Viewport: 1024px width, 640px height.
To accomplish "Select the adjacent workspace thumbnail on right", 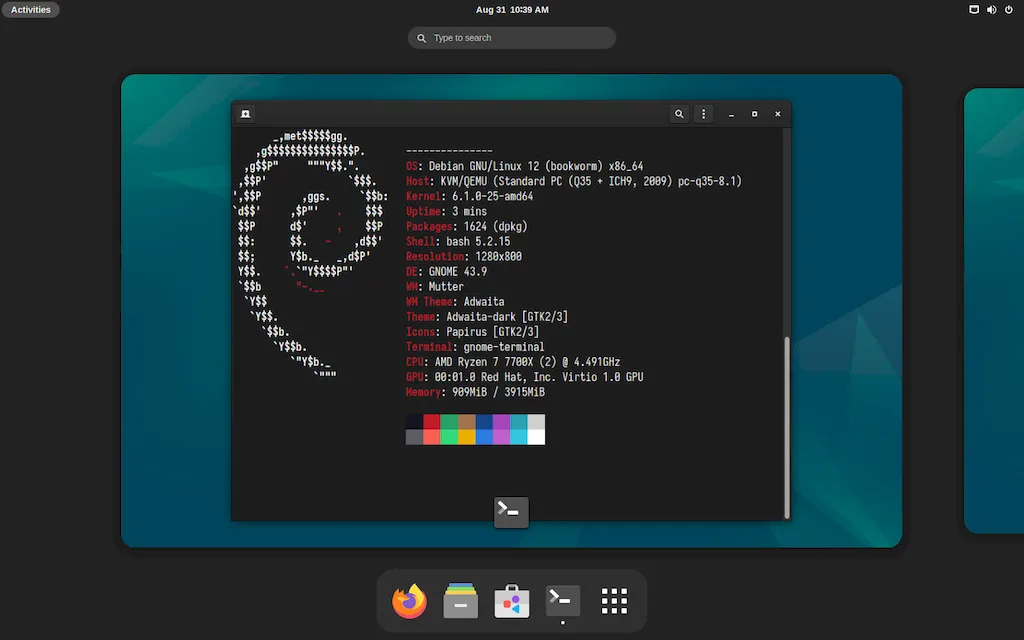I will [x=994, y=311].
